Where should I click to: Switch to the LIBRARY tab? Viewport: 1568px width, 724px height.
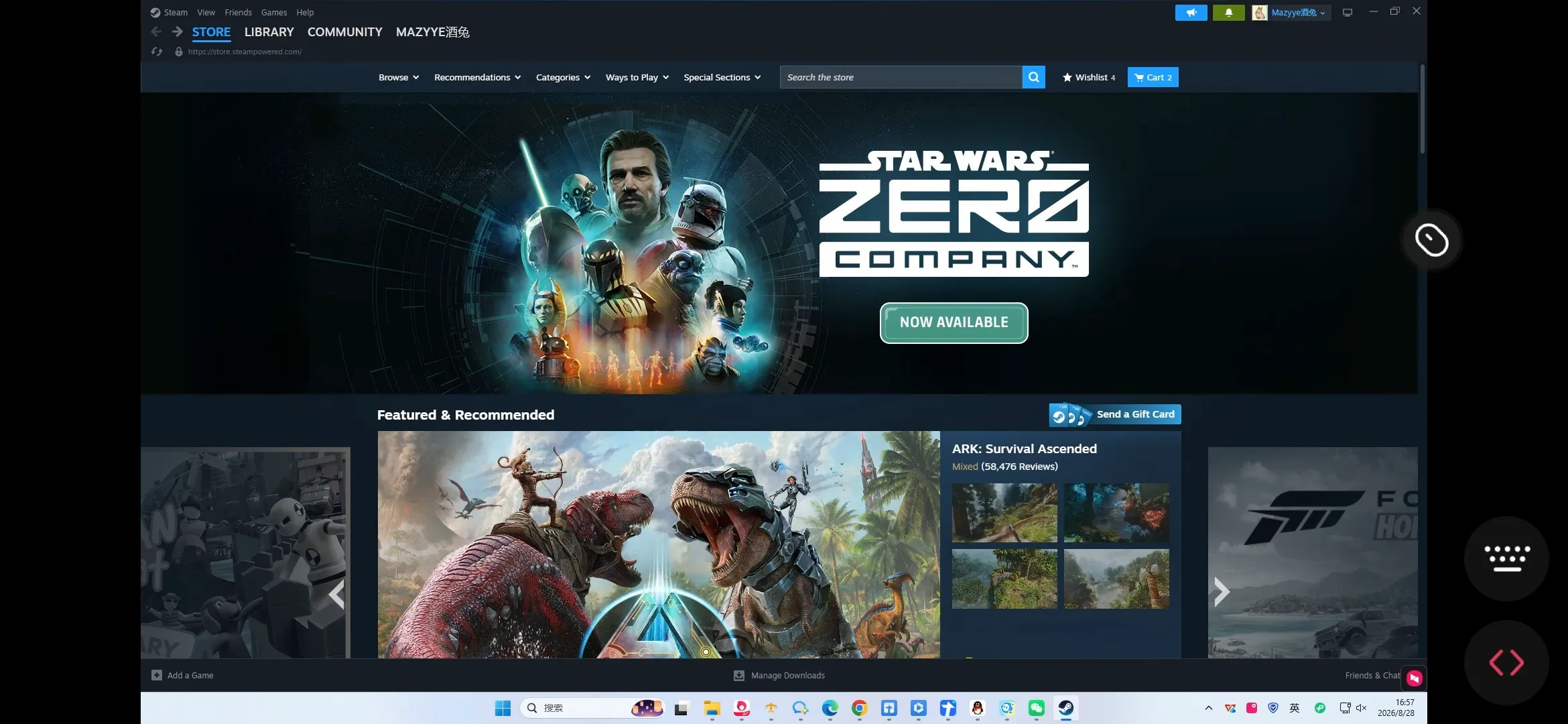(269, 32)
